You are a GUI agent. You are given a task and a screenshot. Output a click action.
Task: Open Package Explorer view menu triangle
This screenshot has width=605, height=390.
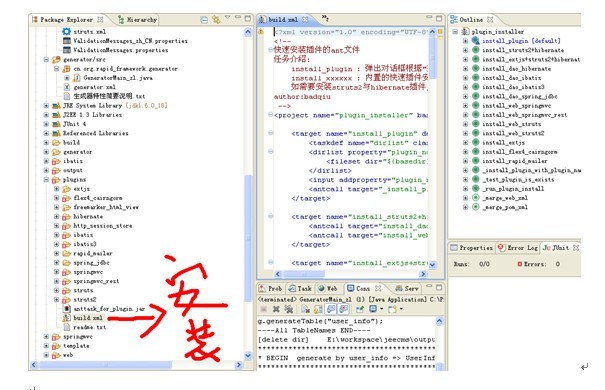tap(227, 17)
